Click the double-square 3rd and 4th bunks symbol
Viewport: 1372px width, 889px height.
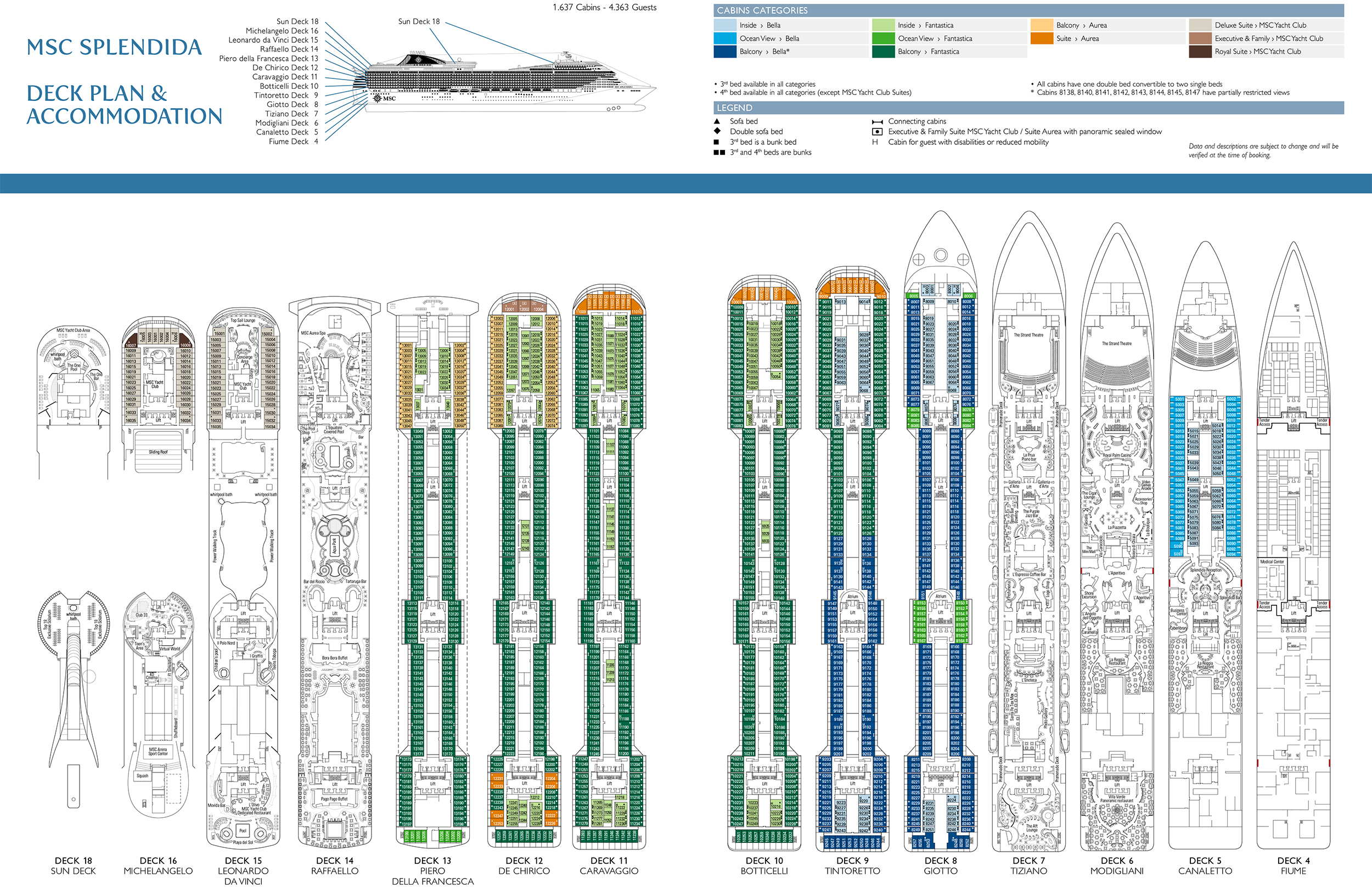719,152
